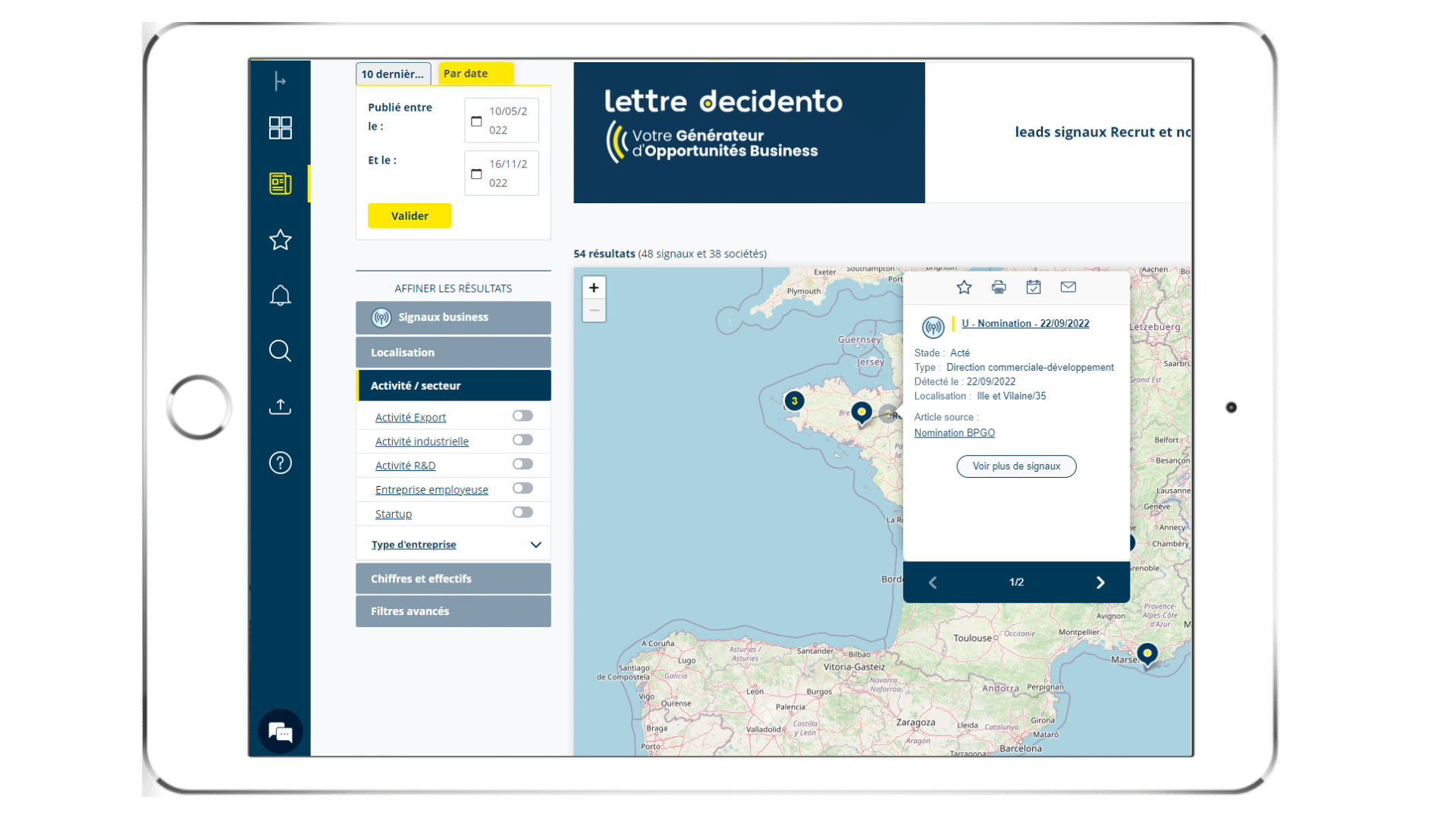This screenshot has height=819, width=1456.
Task: Click the 1/2 page indicator
Action: point(1016,582)
